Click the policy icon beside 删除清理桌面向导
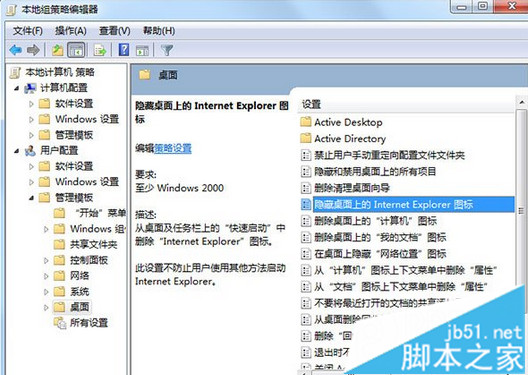 point(305,188)
